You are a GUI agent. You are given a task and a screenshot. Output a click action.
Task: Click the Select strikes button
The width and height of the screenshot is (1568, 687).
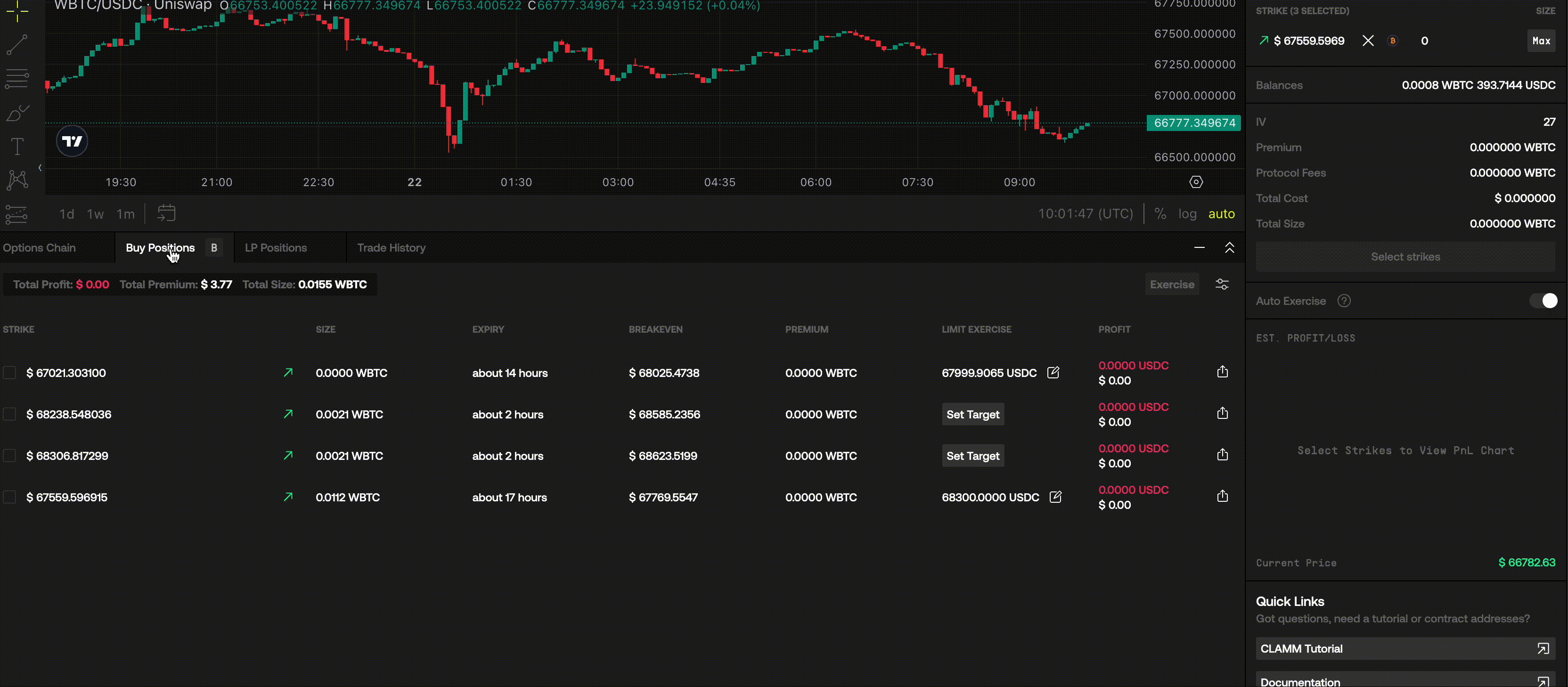(x=1405, y=257)
